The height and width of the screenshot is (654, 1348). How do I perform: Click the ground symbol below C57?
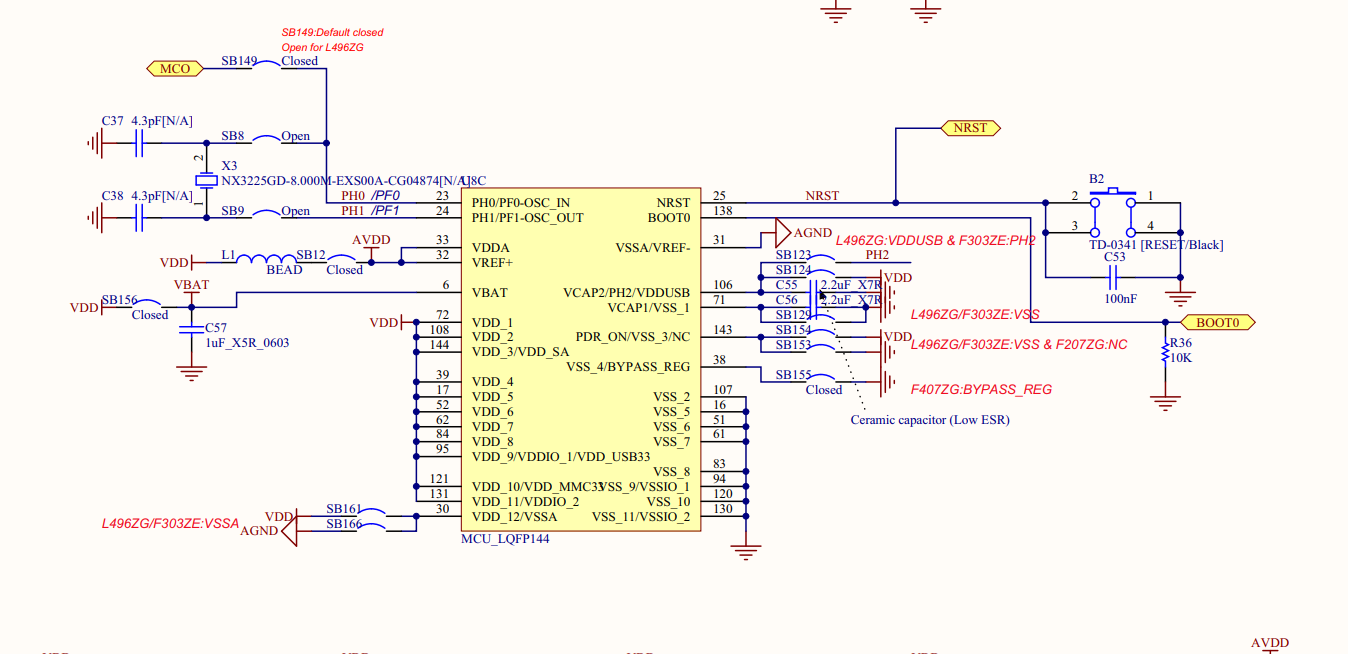(x=190, y=374)
